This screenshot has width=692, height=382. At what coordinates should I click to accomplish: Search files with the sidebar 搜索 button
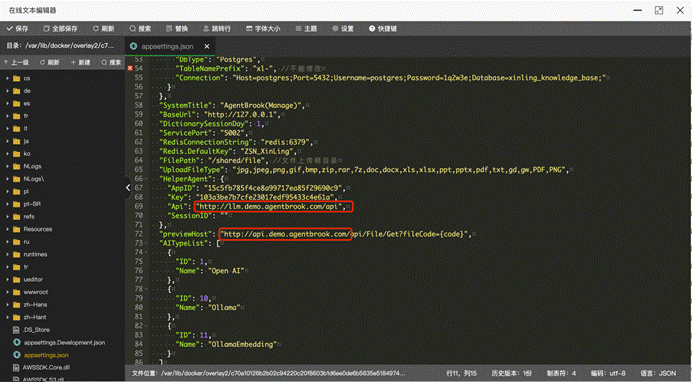(111, 62)
